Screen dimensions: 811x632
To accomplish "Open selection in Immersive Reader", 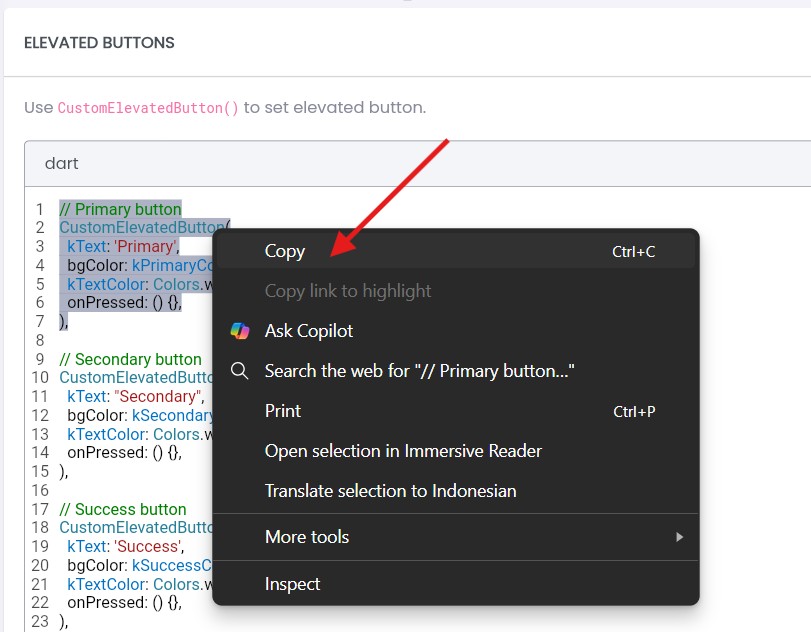I will pos(403,451).
